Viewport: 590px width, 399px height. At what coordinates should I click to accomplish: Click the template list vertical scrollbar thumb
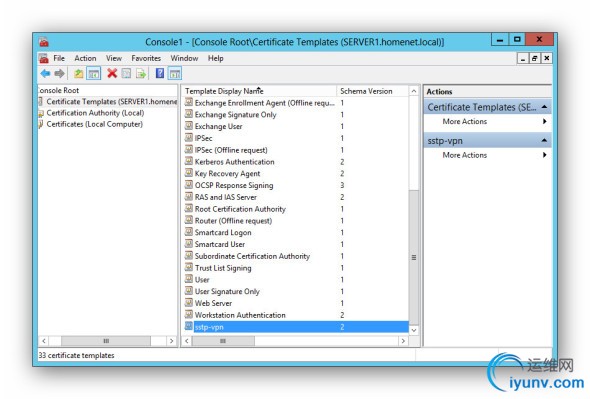pos(414,257)
